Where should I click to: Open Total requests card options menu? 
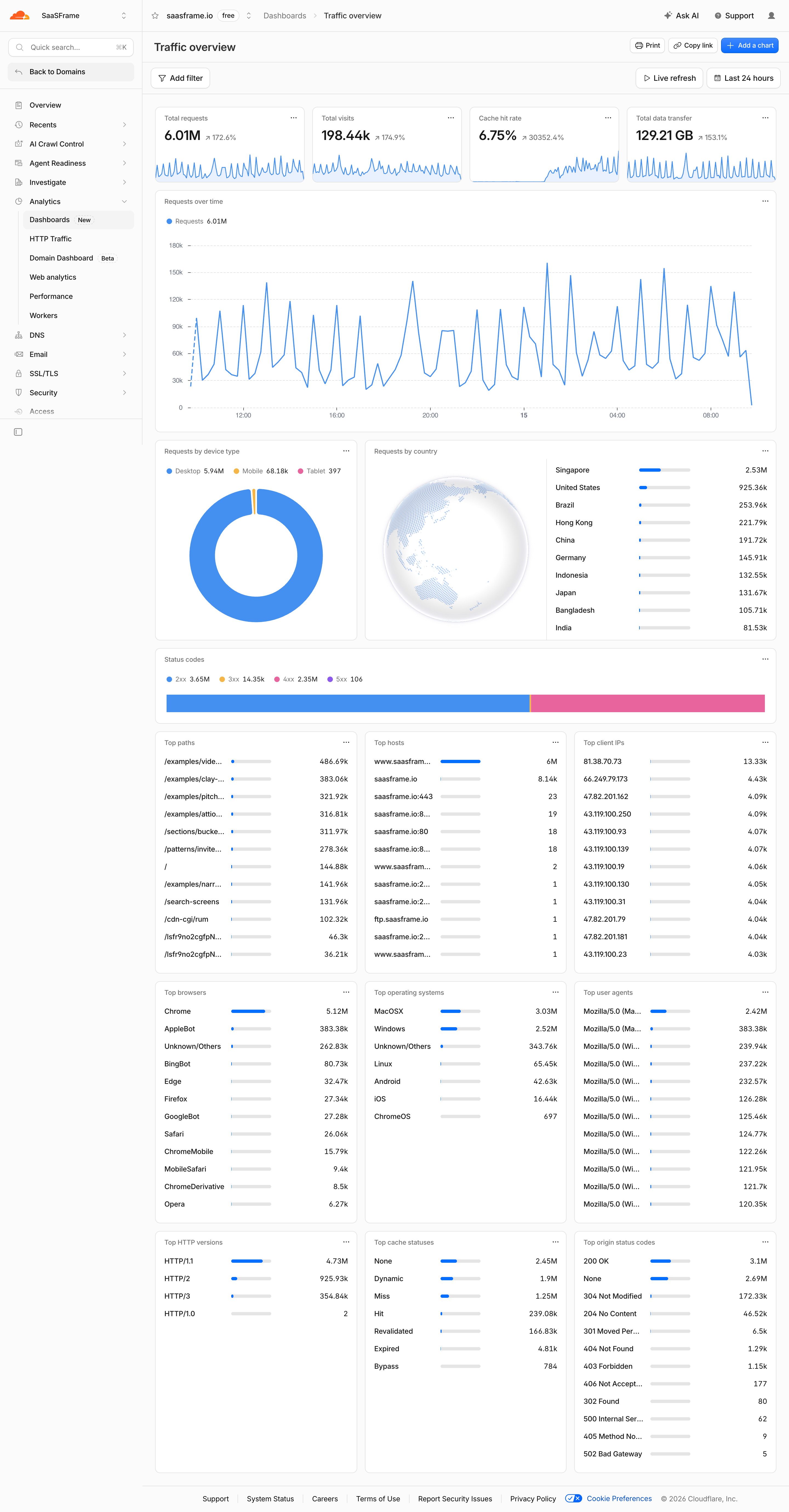(293, 118)
